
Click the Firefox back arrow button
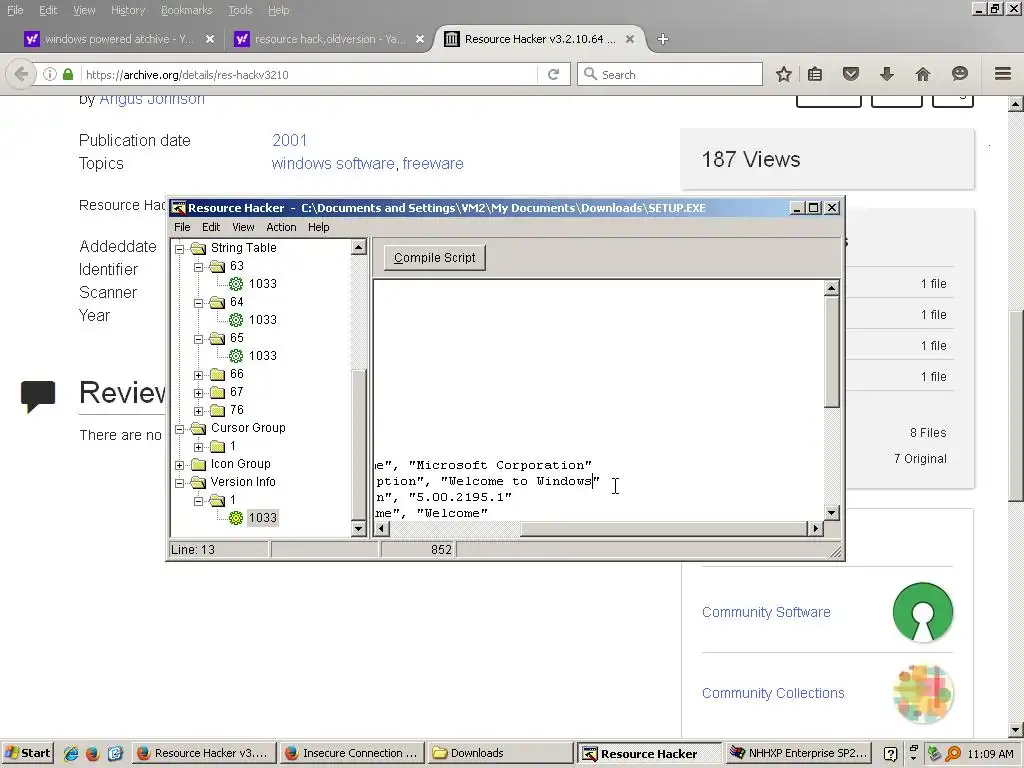click(x=20, y=74)
